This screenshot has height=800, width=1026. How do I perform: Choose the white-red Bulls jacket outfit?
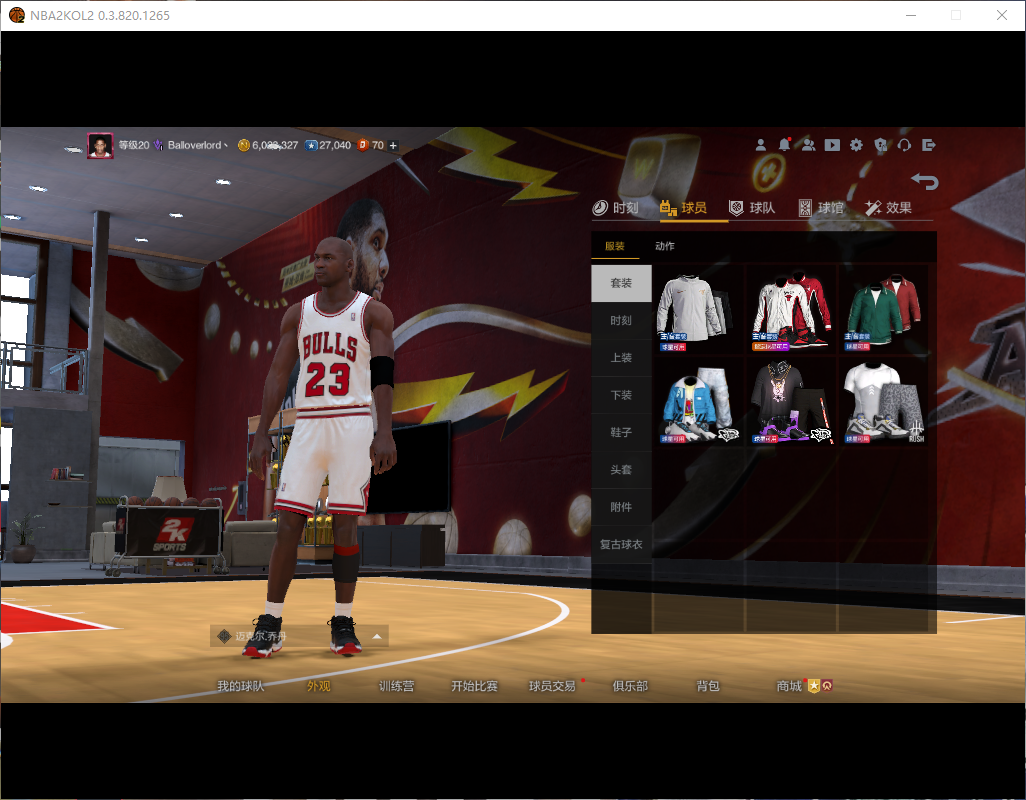(790, 309)
